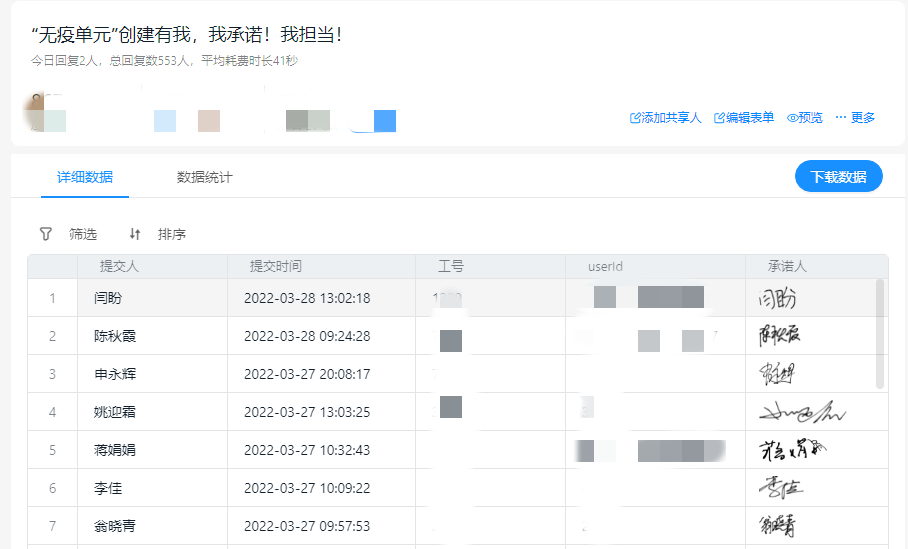Image resolution: width=908 pixels, height=549 pixels.
Task: Open 李佳's signature image
Action: pos(780,488)
